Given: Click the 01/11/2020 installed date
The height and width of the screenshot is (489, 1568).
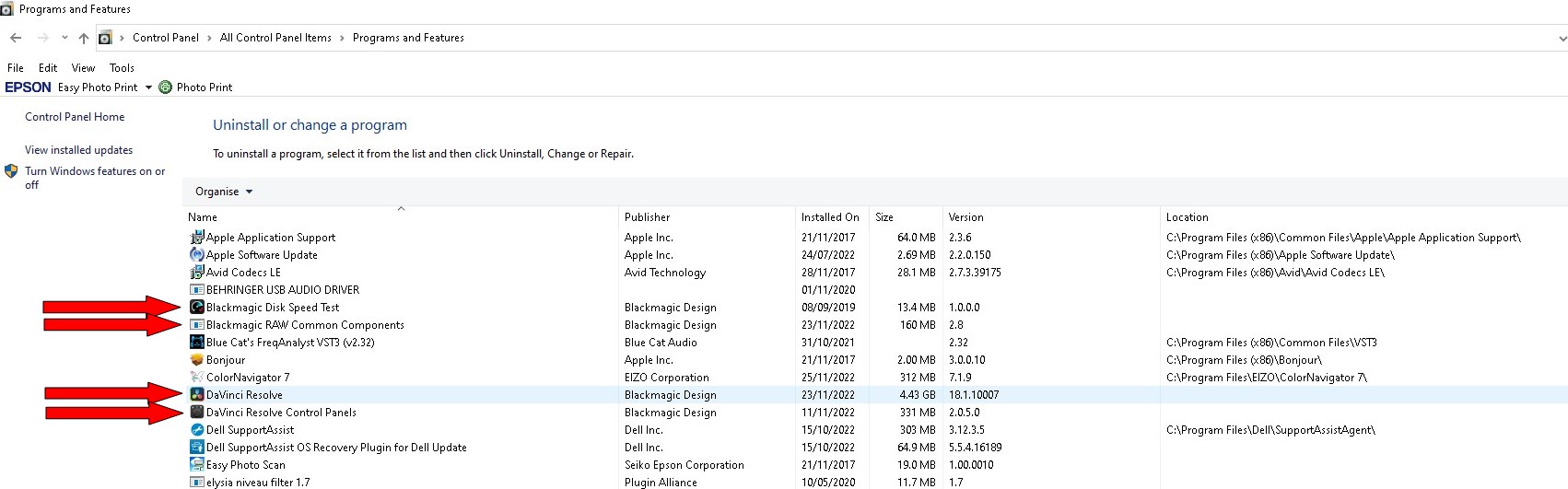Looking at the screenshot, I should coord(828,290).
